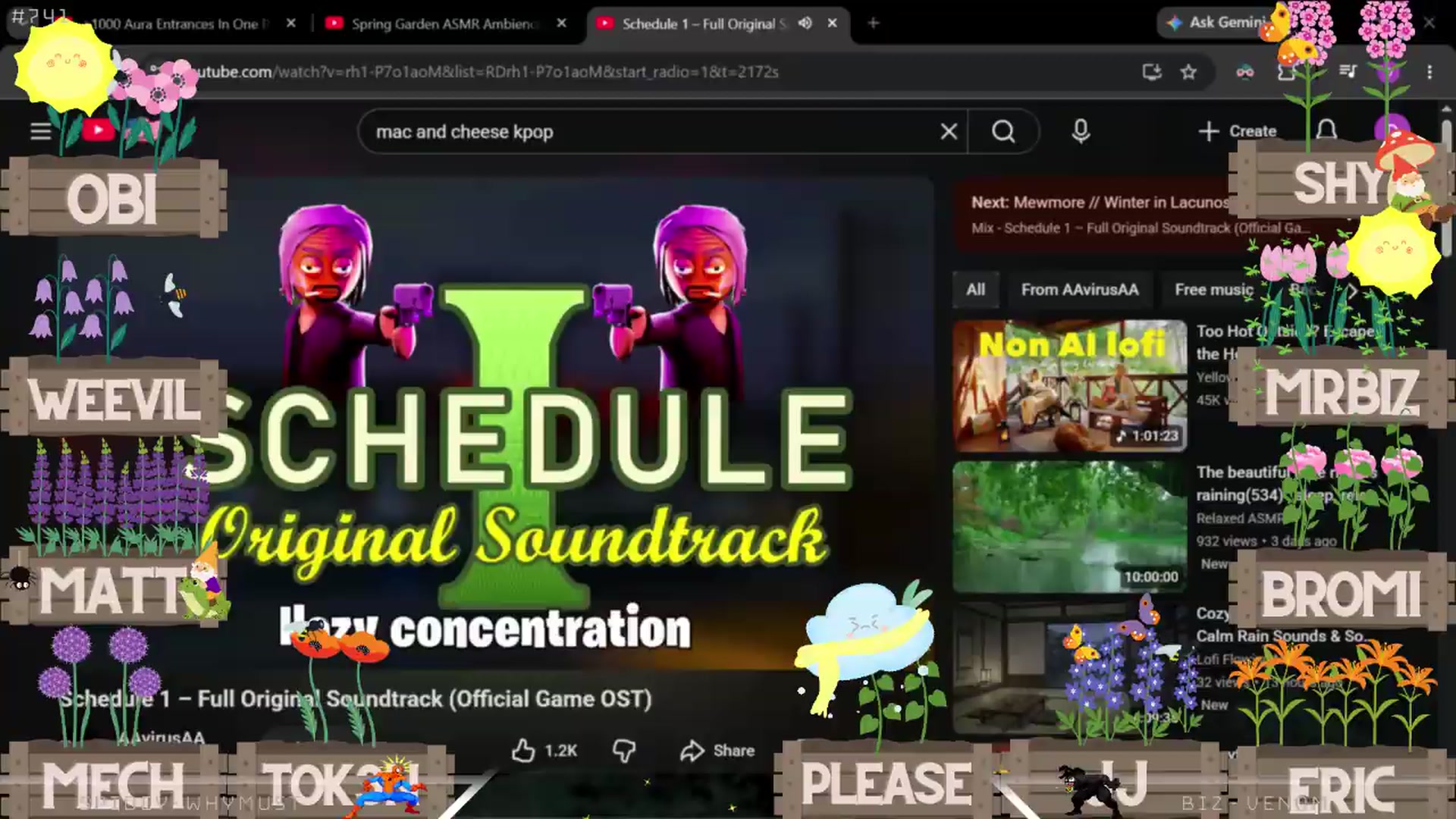
Task: Open a new browser tab
Action: 873,24
